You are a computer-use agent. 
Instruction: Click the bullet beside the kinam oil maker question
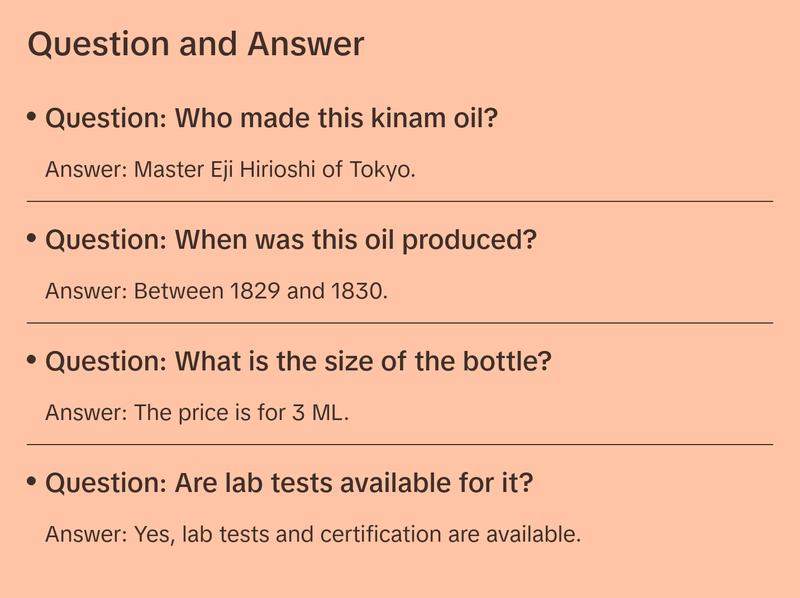coord(32,118)
